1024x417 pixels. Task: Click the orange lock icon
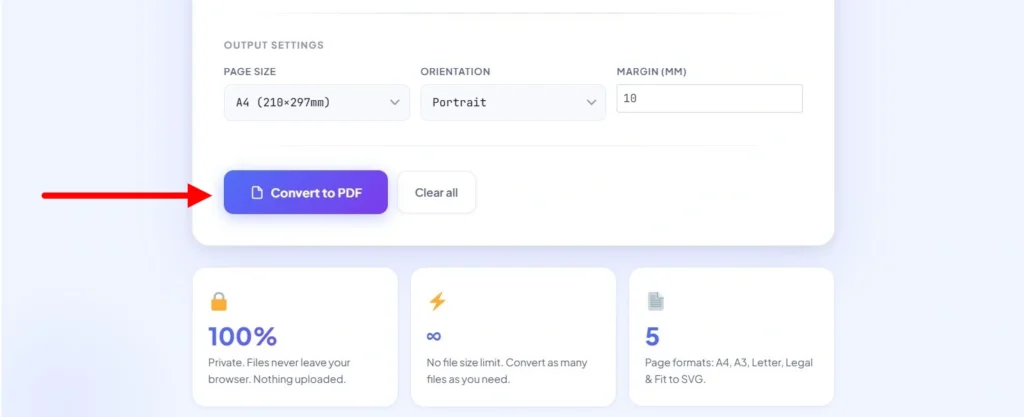coord(219,301)
